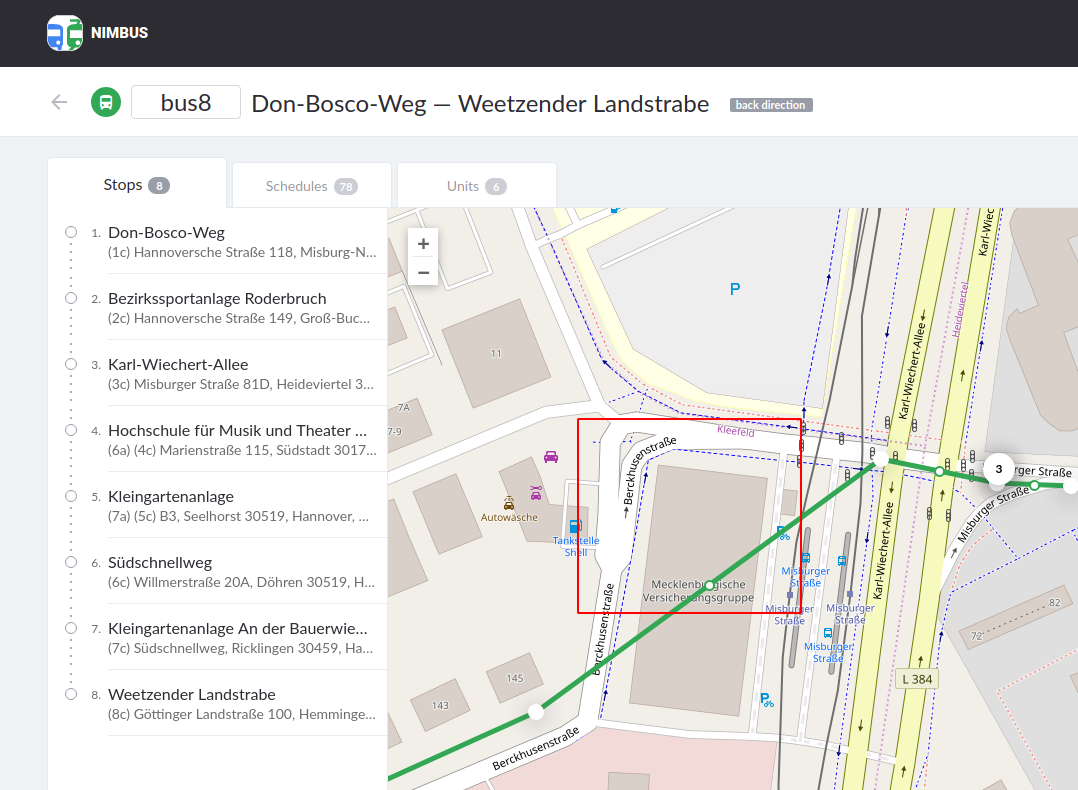The height and width of the screenshot is (790, 1078).
Task: Click the white route point near Berckhusenstraße
Action: (x=536, y=712)
